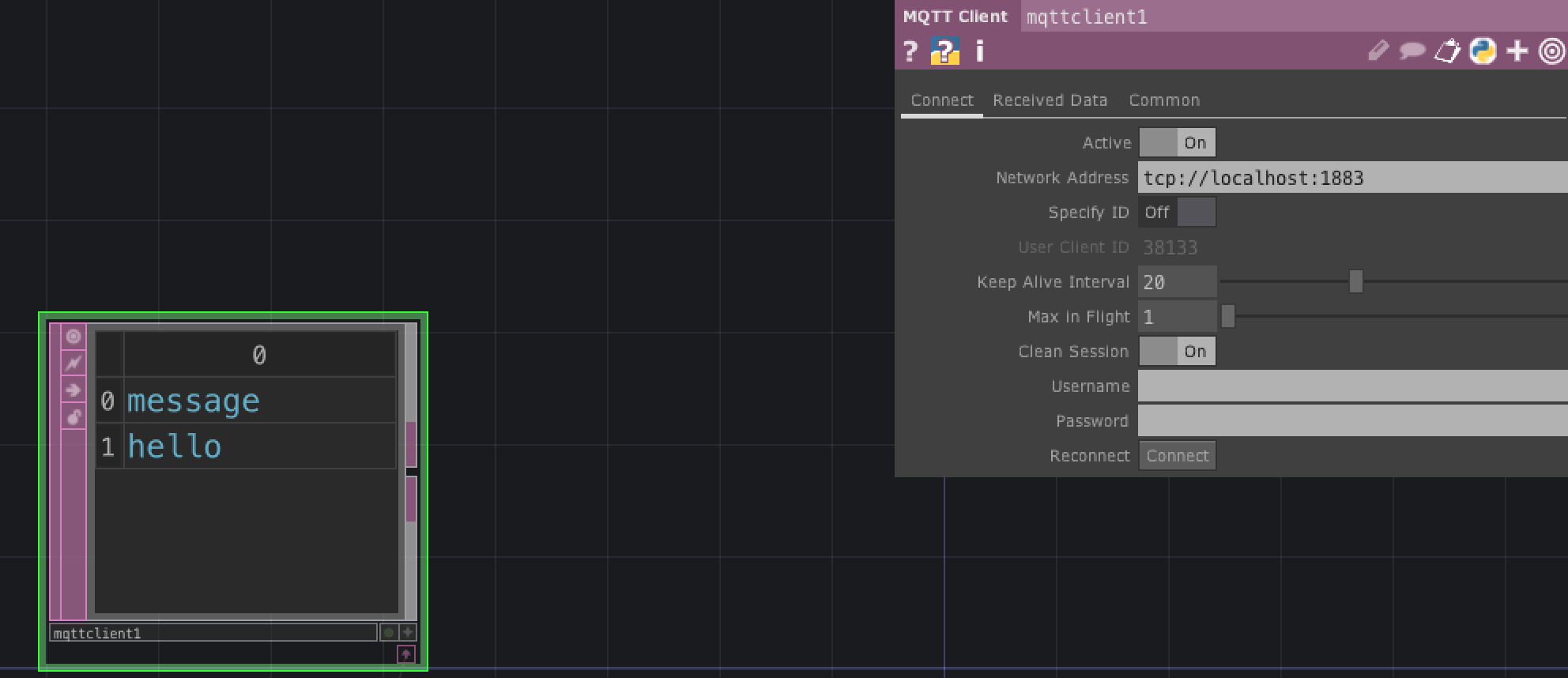This screenshot has height=678, width=1568.
Task: Click the mqttclient1 name field in header
Action: click(x=1295, y=17)
